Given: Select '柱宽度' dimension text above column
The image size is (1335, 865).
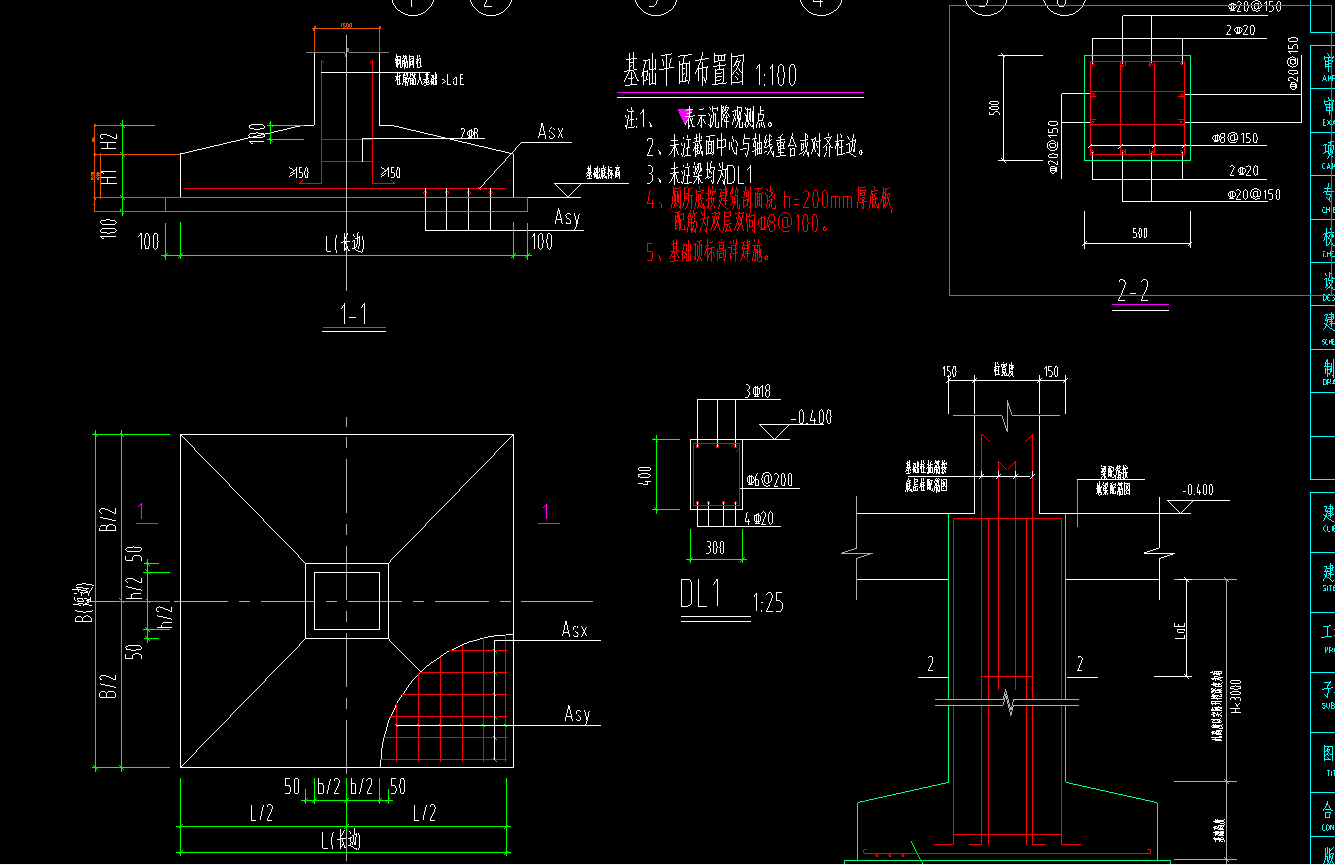Looking at the screenshot, I should tap(1004, 370).
